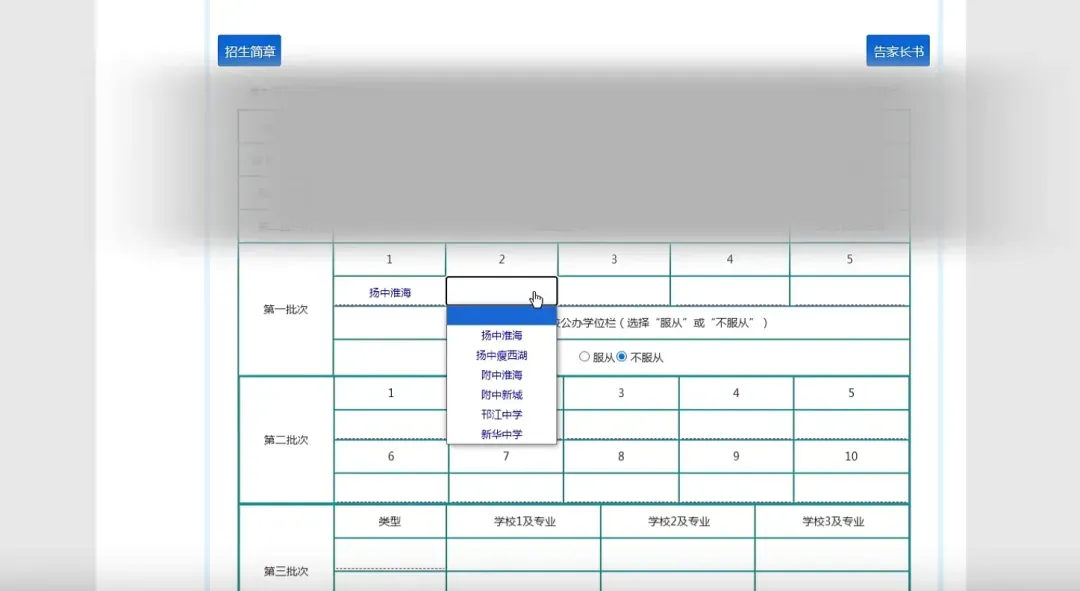
Task: Open first-batch choice 3 dropdown cell
Action: (x=614, y=291)
